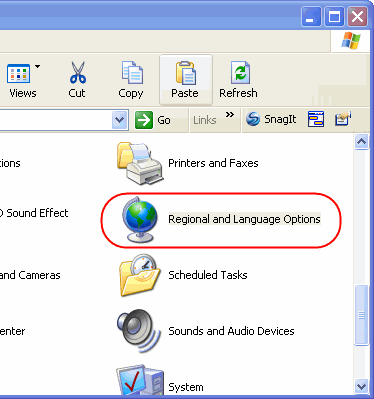Screen dimensions: 374x399
Task: Click the vertical scrollbar thumb
Action: point(362,315)
